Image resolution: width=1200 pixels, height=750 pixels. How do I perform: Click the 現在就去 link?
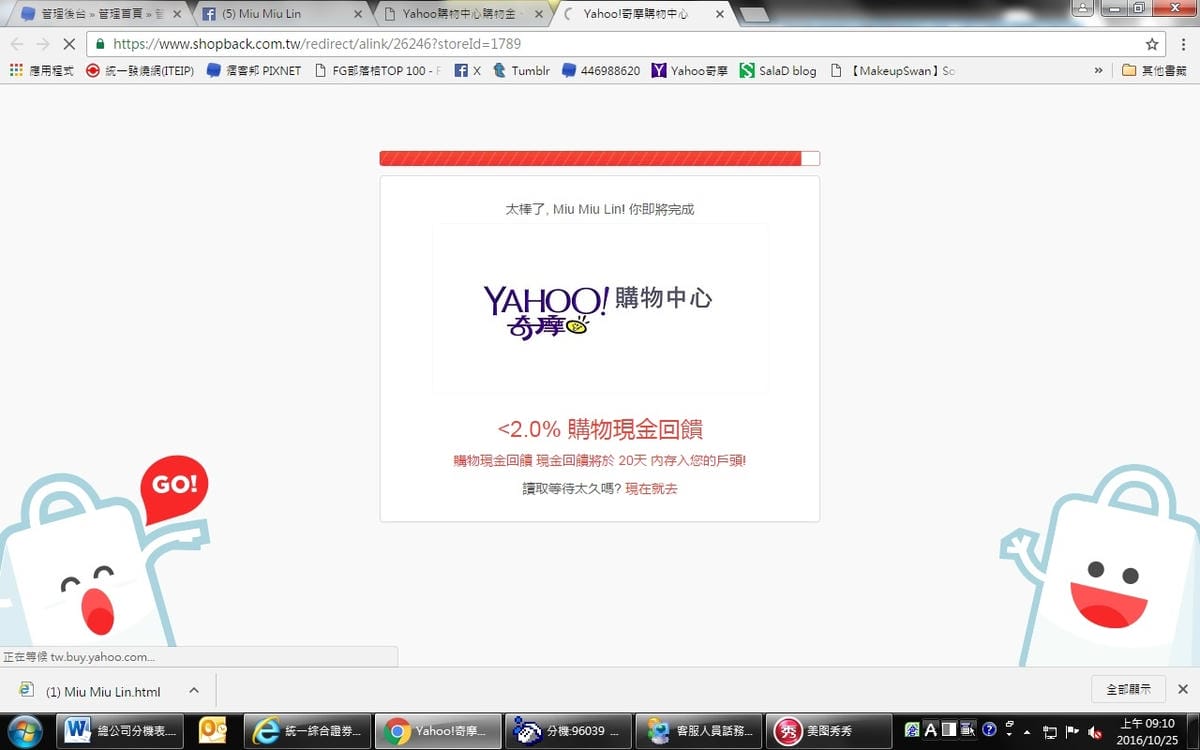[651, 489]
